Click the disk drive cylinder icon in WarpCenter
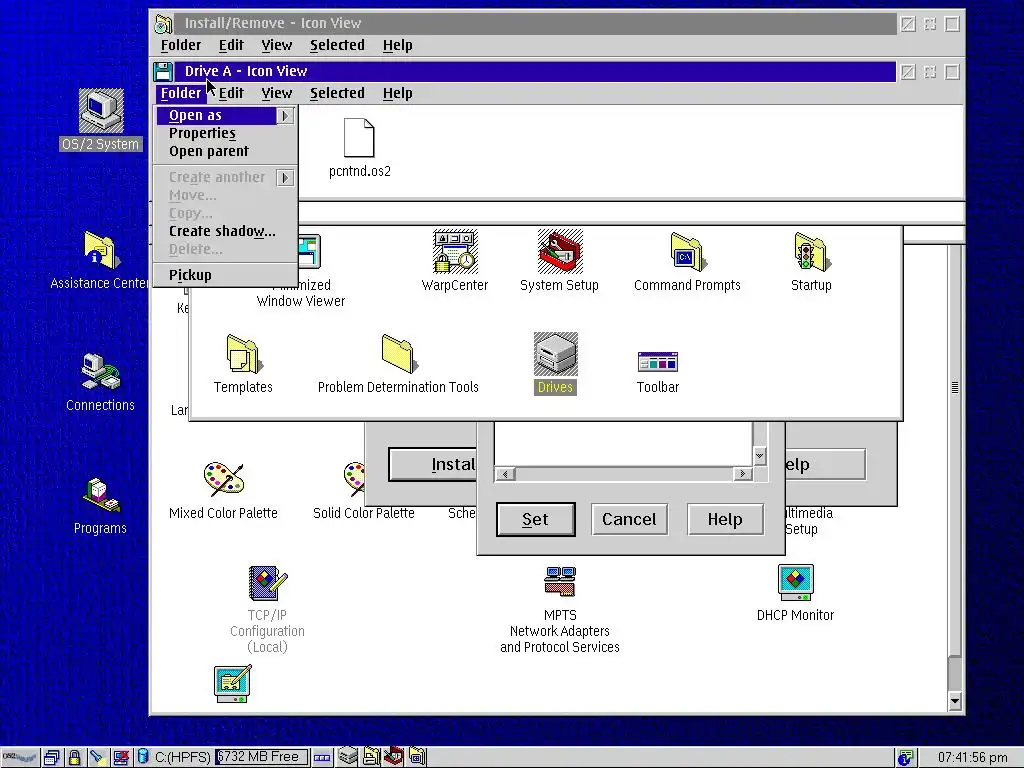 (142, 757)
